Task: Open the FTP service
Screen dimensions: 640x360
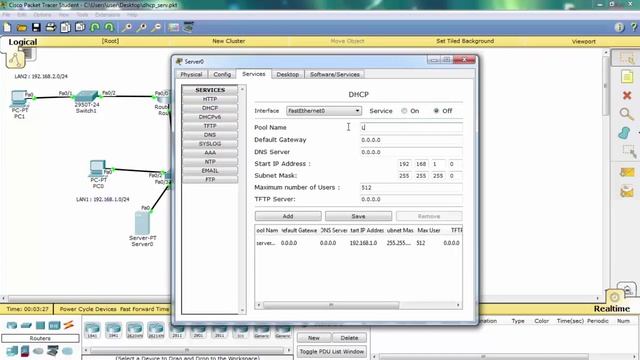Action: coord(210,180)
